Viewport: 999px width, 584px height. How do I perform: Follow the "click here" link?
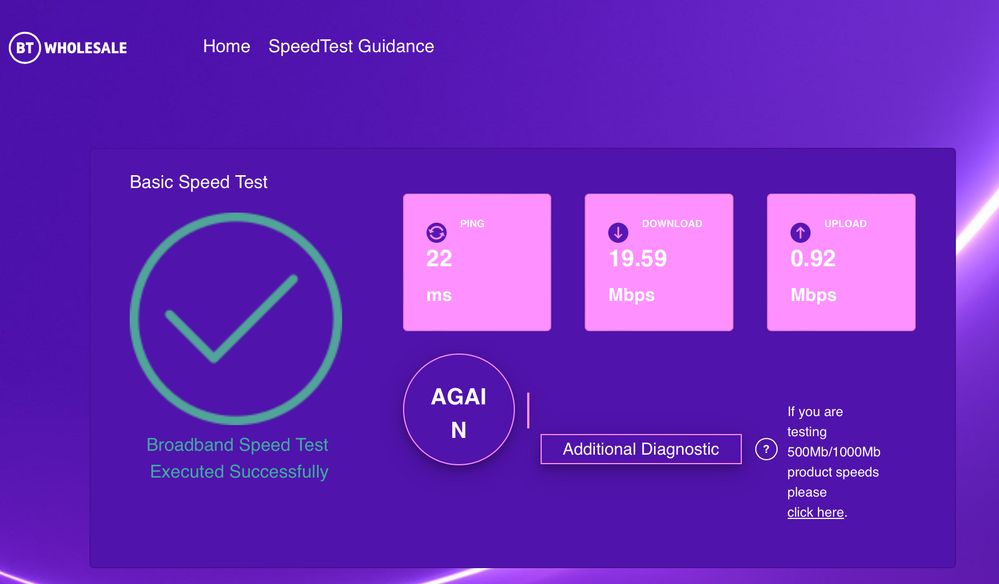(815, 512)
